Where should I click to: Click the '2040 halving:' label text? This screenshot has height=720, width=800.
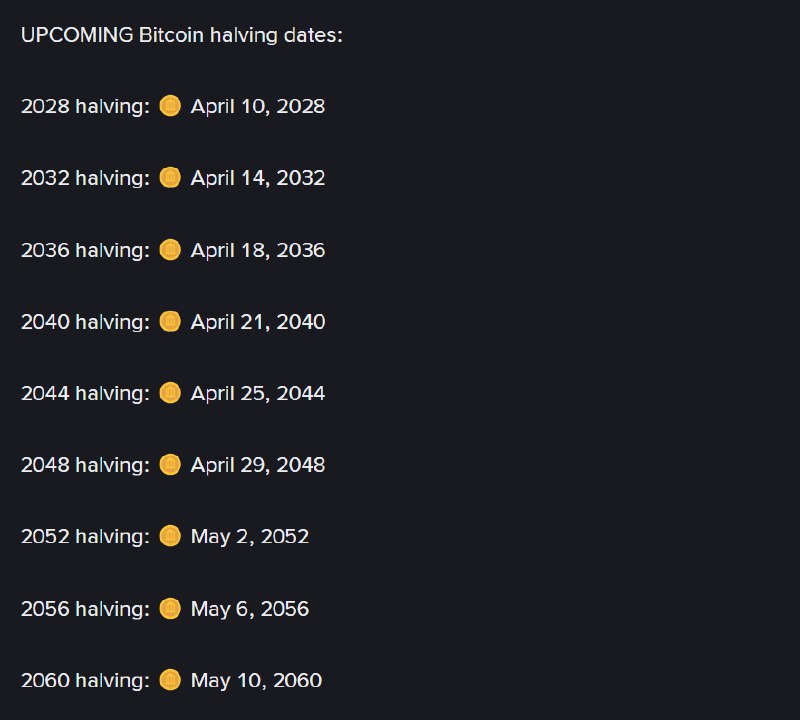[85, 322]
